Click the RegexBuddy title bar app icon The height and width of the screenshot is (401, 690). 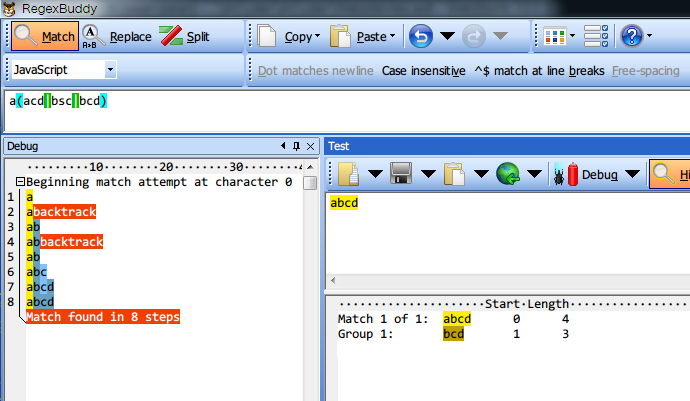9,8
